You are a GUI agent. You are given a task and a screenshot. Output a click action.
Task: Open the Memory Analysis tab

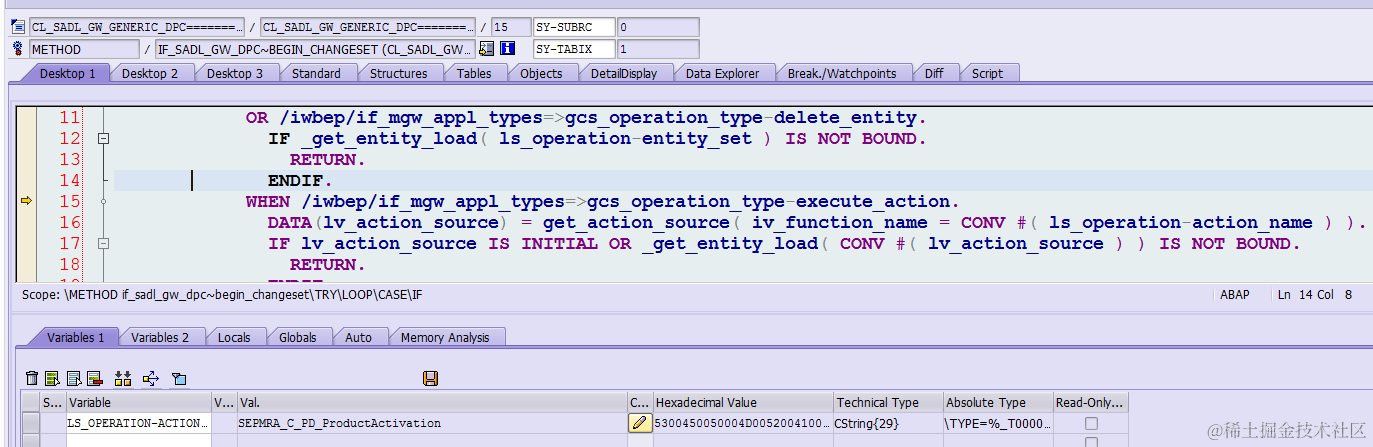[x=448, y=337]
